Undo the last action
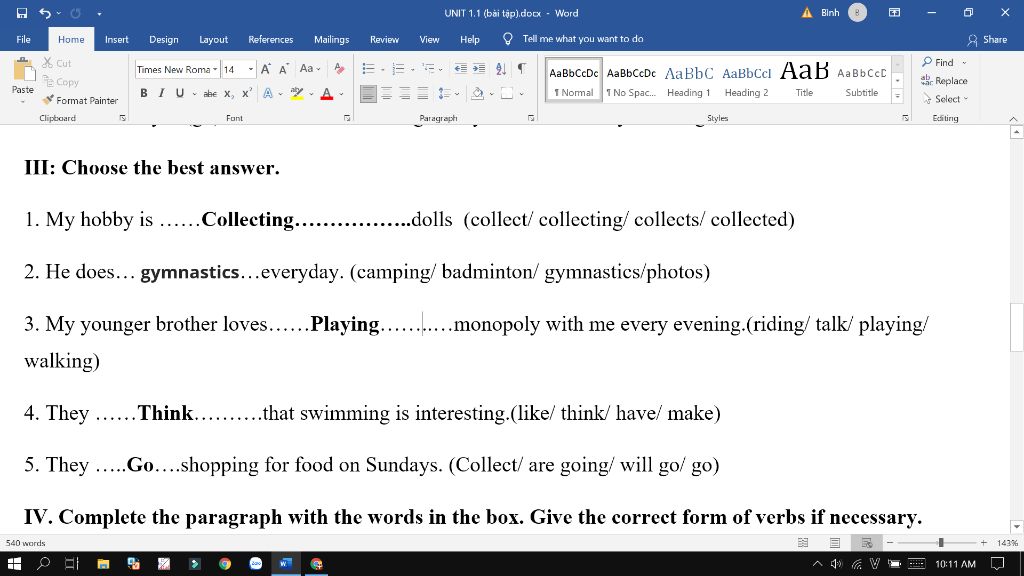This screenshot has width=1024, height=576. click(44, 13)
